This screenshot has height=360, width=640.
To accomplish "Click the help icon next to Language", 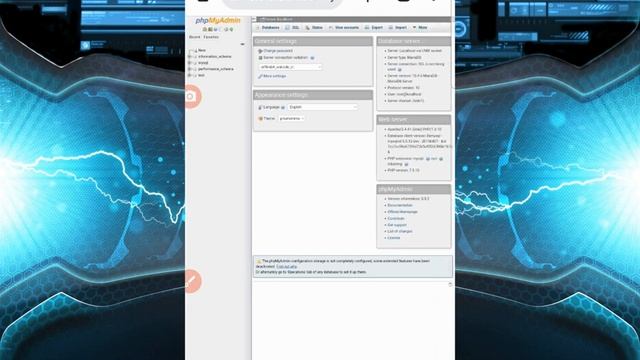I will 283,107.
